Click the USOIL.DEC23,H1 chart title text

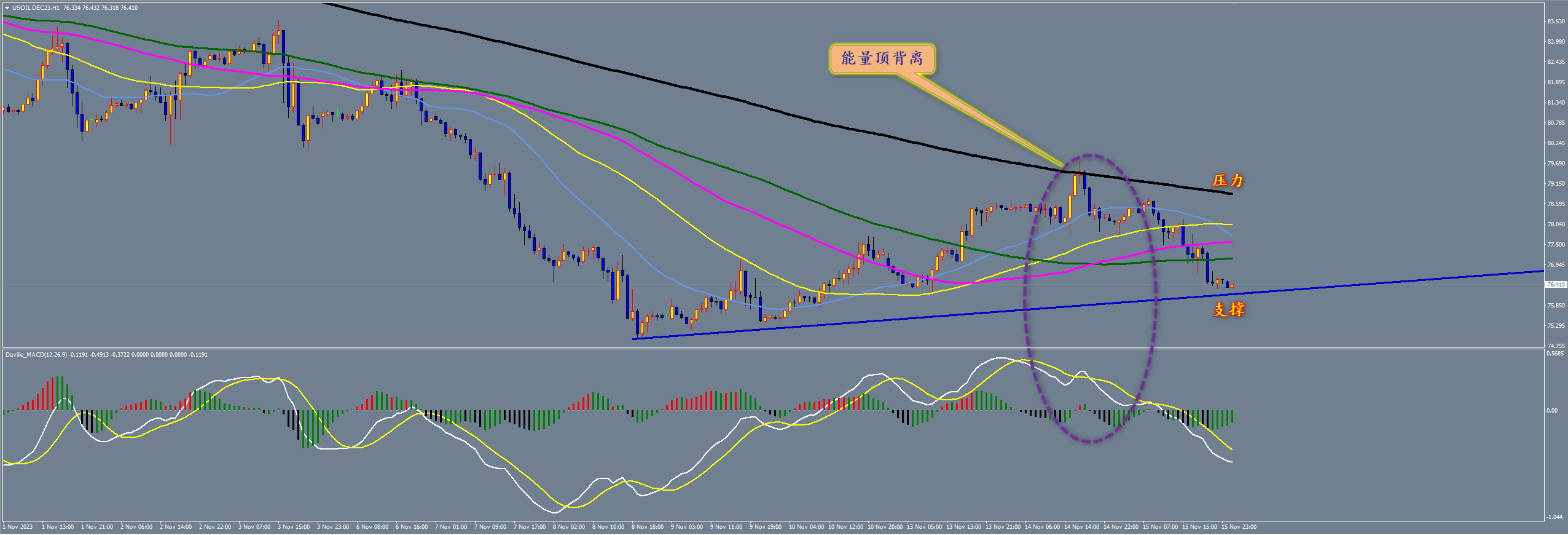click(36, 8)
